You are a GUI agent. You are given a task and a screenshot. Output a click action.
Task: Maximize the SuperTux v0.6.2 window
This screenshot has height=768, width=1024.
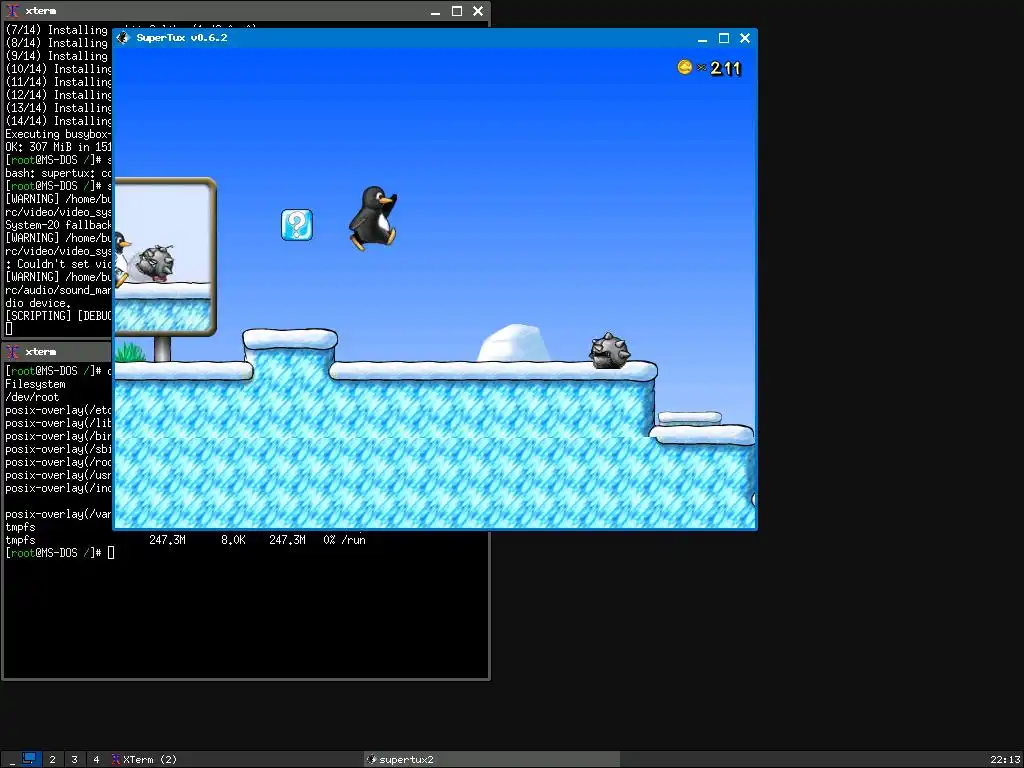pos(724,39)
